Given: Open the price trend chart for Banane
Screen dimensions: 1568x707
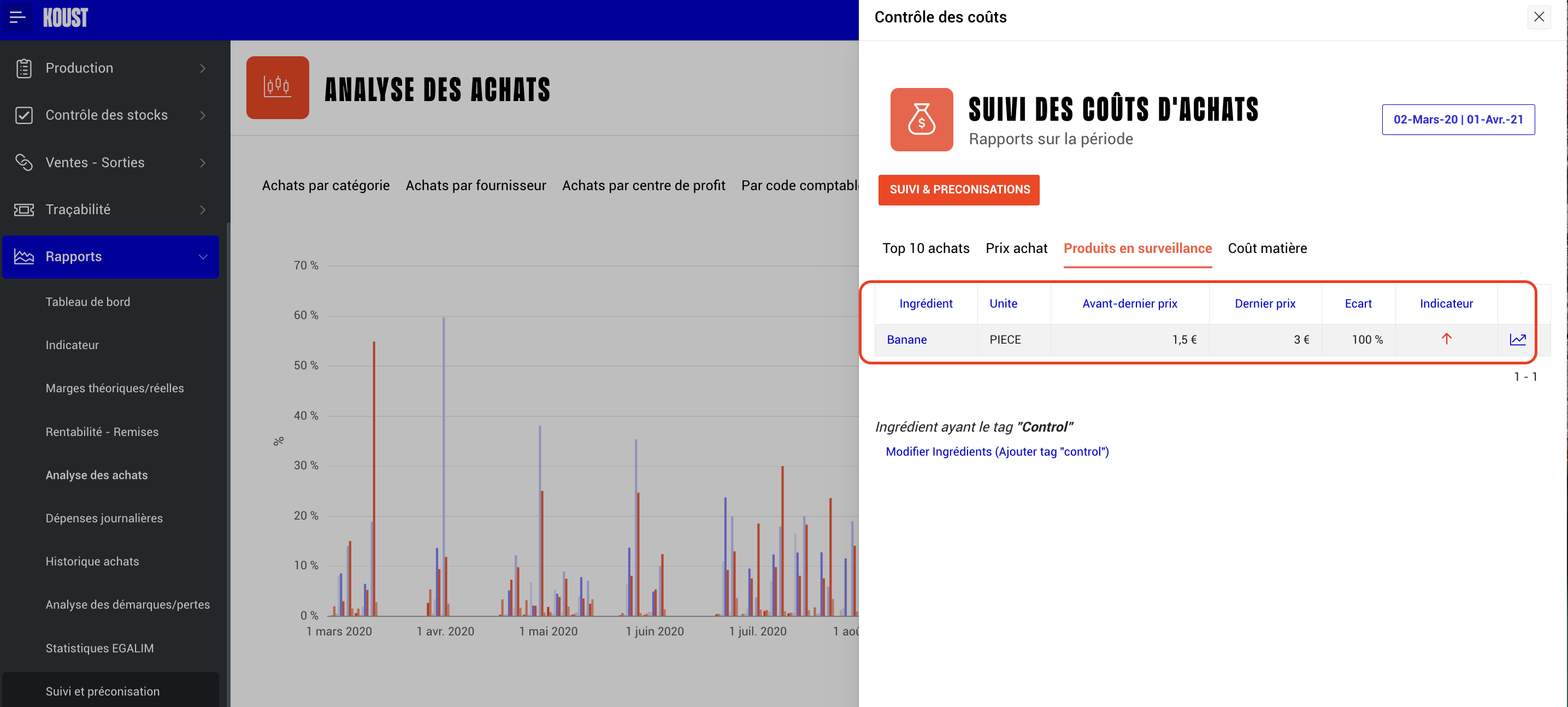Looking at the screenshot, I should pyautogui.click(x=1518, y=340).
